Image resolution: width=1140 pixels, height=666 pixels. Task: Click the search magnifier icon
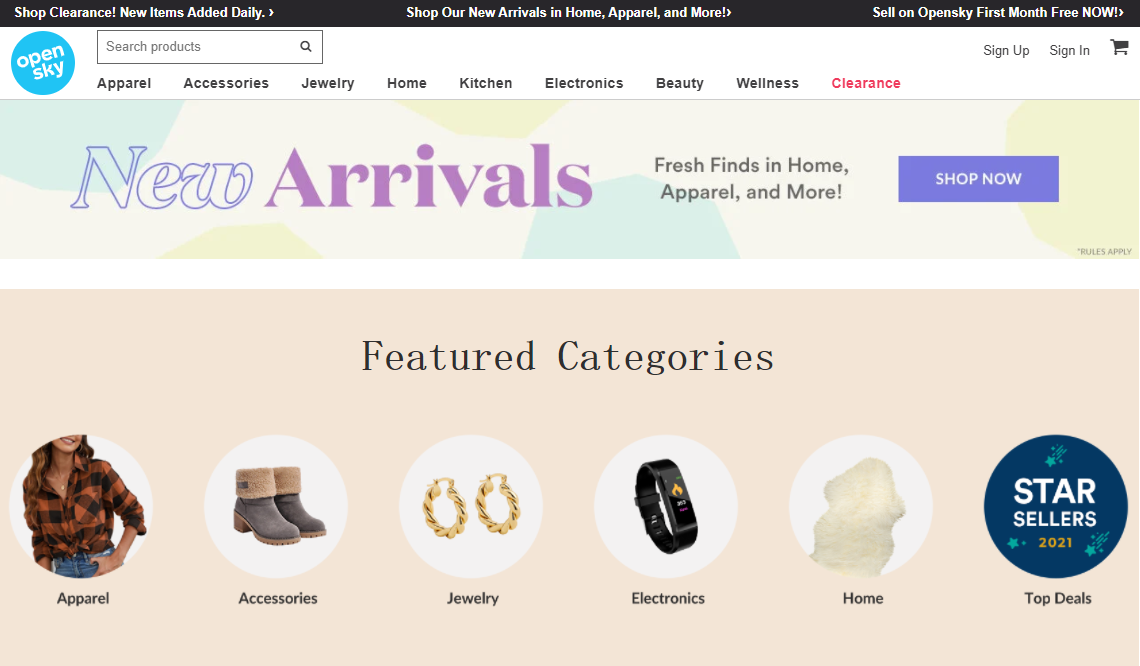pyautogui.click(x=306, y=47)
